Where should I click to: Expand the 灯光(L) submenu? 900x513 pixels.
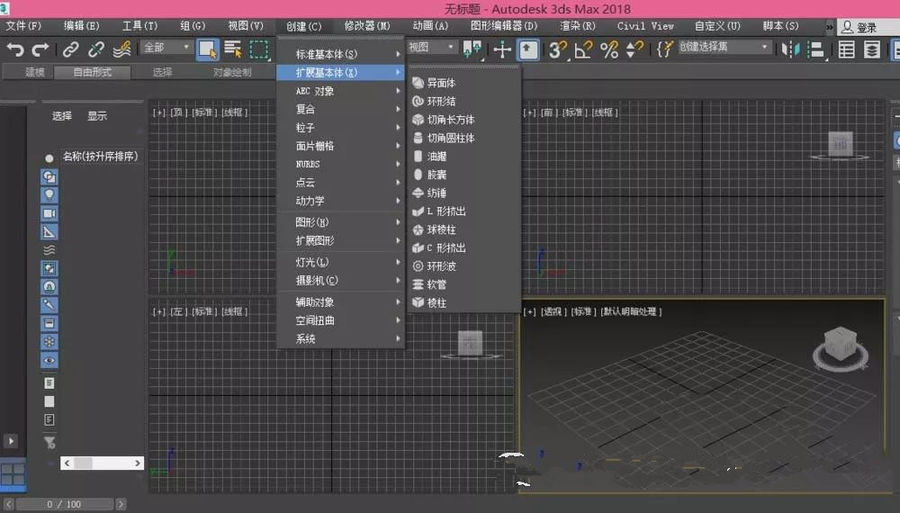pyautogui.click(x=341, y=262)
